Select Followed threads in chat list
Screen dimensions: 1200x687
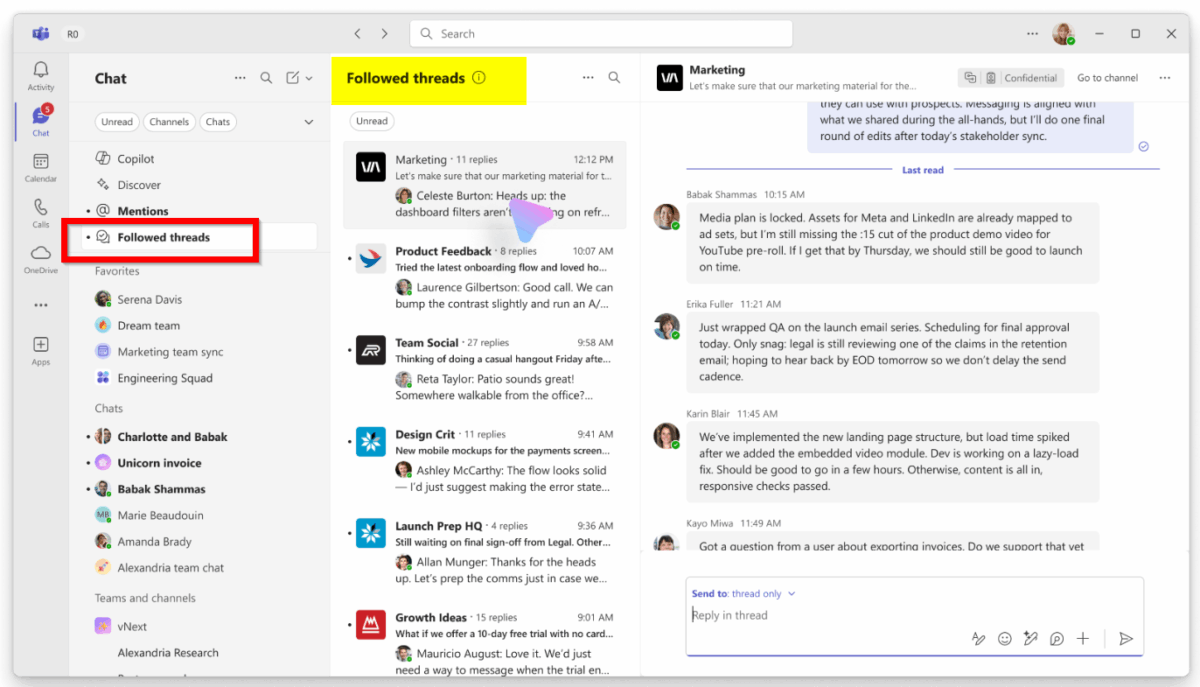click(163, 237)
